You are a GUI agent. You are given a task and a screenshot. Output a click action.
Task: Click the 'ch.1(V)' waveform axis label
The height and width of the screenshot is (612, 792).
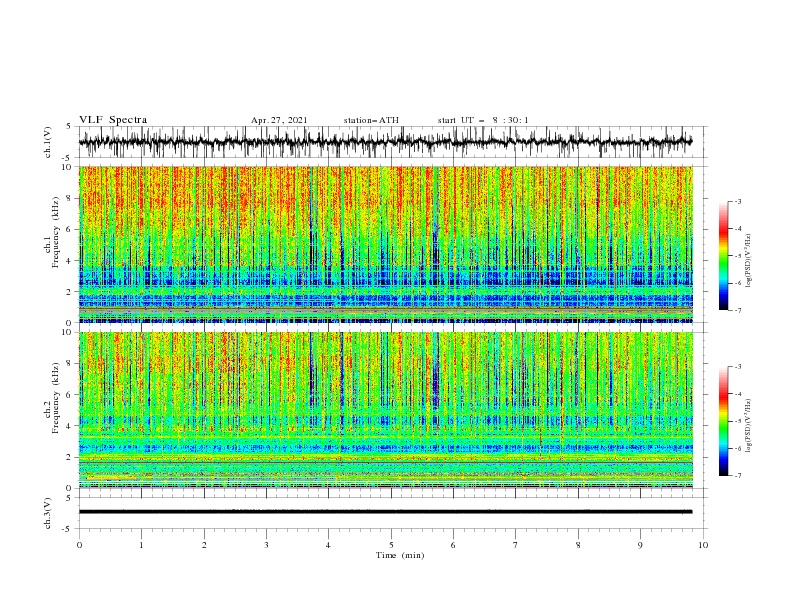(x=48, y=142)
